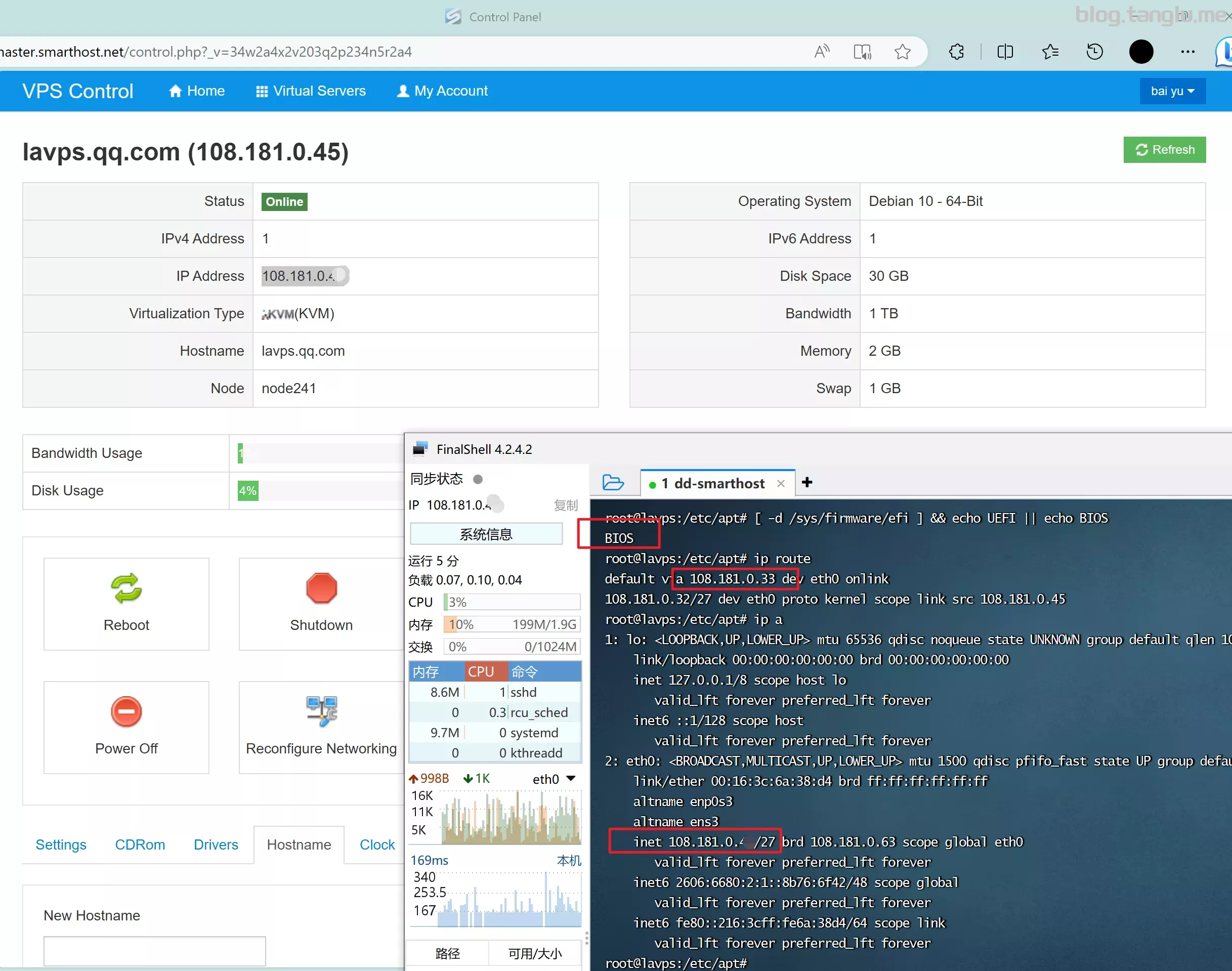
Task: Click sync status gray indicator dot
Action: tap(478, 479)
